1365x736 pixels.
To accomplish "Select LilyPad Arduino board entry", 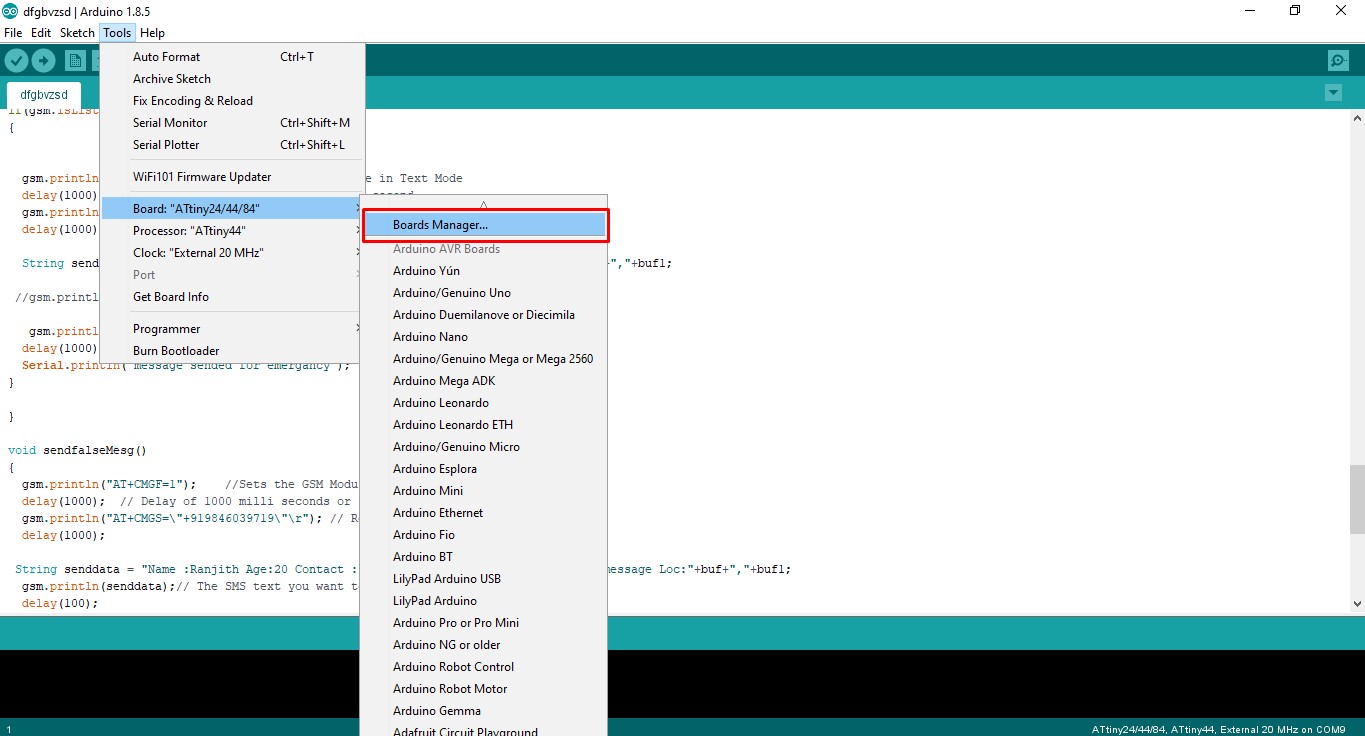I will tap(484, 601).
